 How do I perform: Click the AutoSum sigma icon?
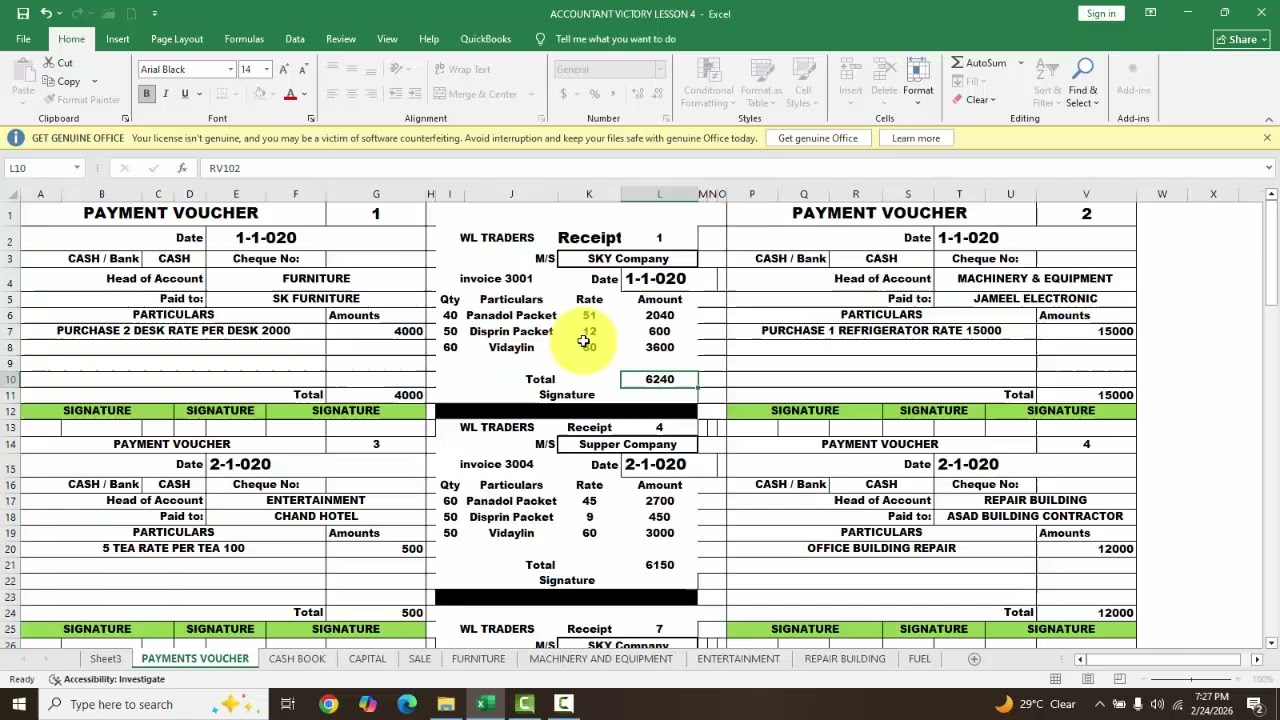coord(957,62)
